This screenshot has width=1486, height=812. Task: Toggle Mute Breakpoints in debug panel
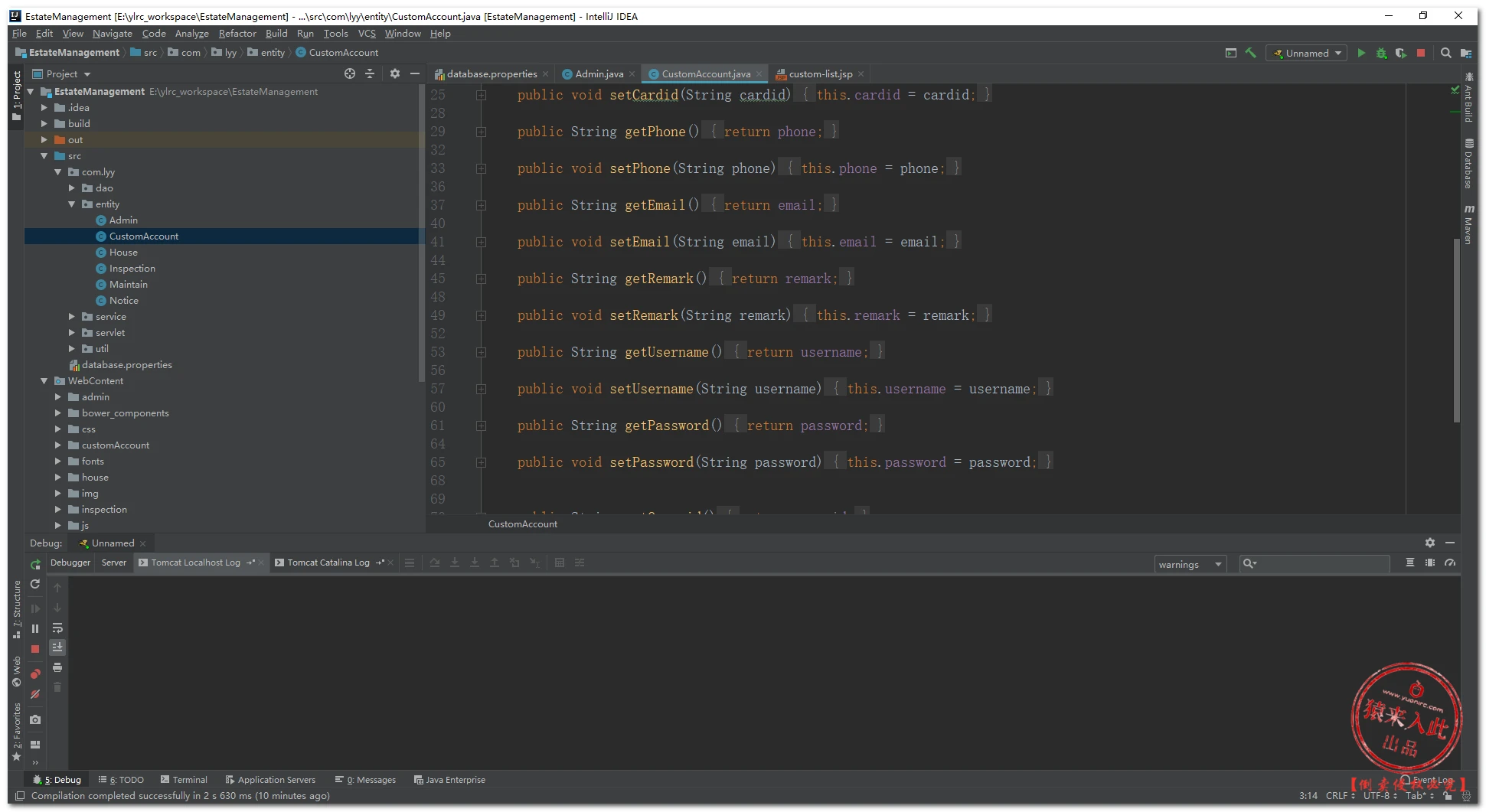click(x=35, y=695)
